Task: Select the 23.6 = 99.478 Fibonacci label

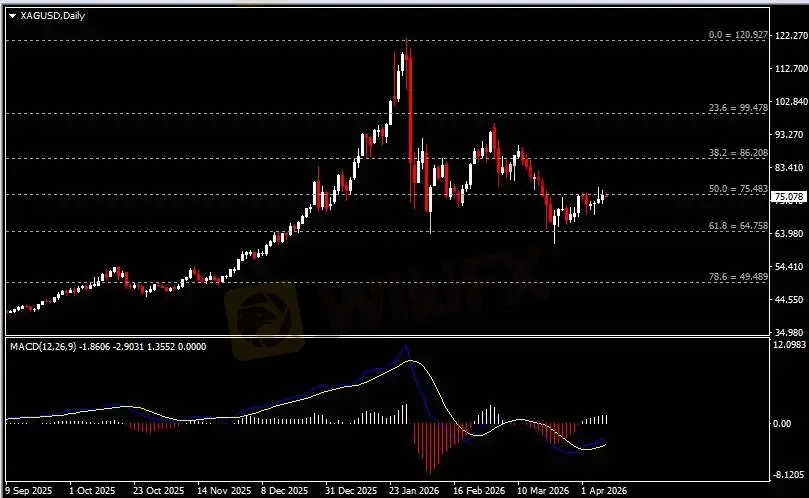Action: tap(738, 108)
